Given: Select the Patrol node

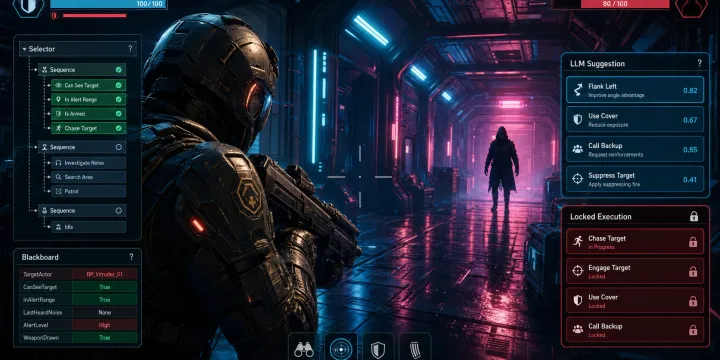Looking at the screenshot, I should click(88, 191).
